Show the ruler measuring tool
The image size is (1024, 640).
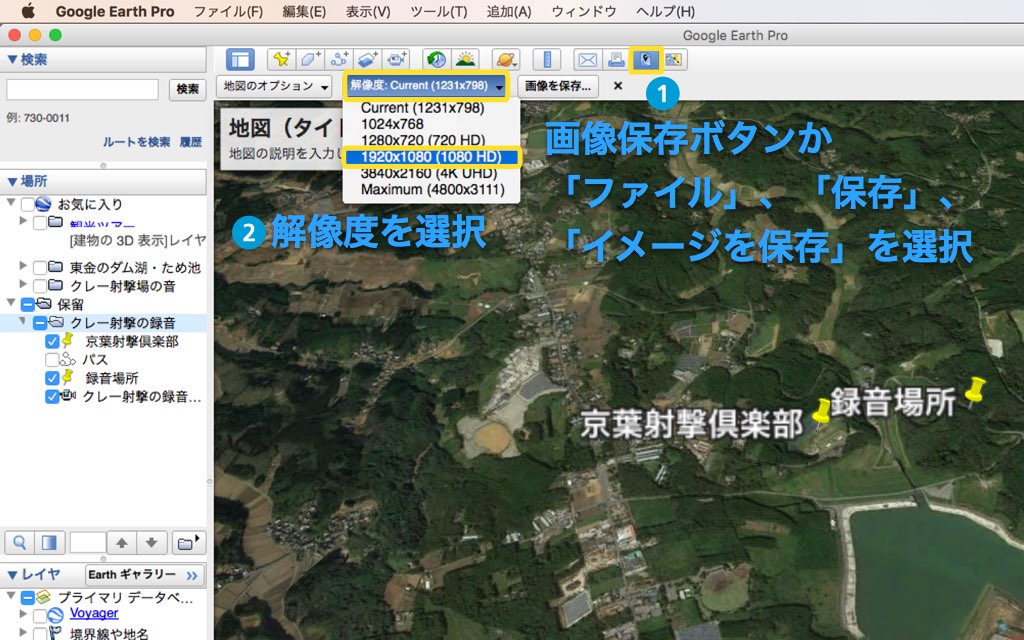pyautogui.click(x=547, y=60)
